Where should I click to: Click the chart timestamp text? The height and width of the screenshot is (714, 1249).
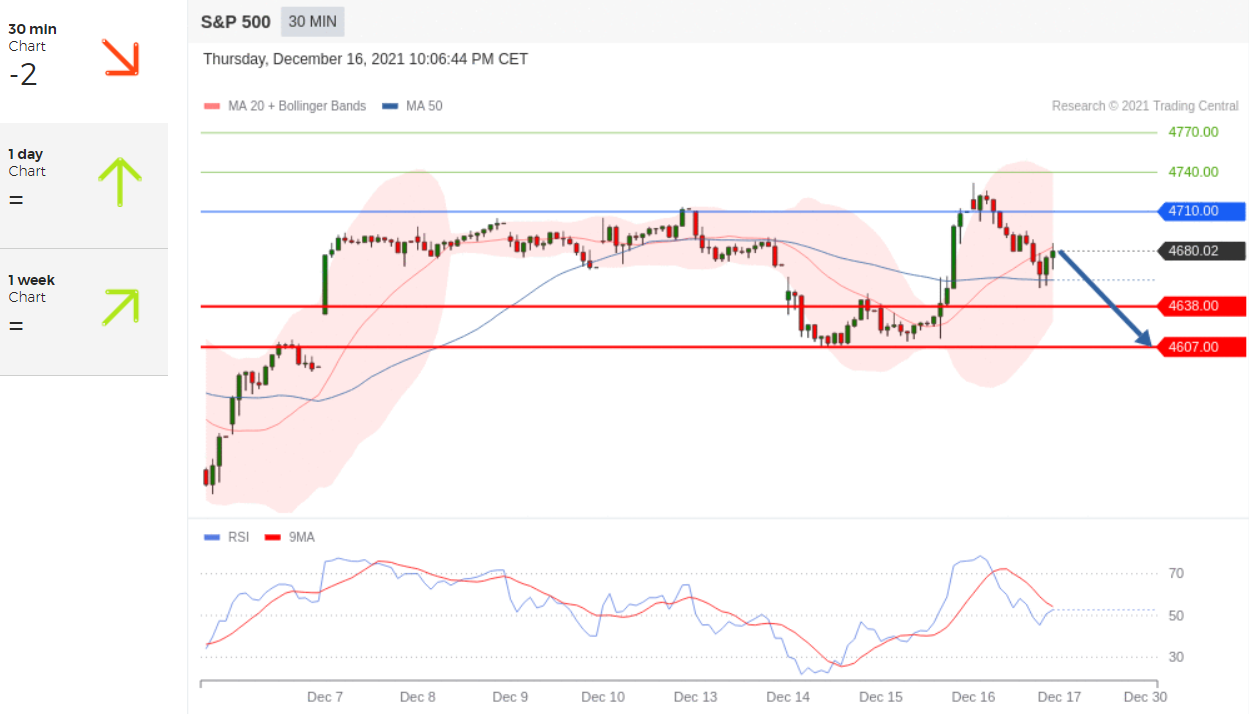(x=365, y=59)
